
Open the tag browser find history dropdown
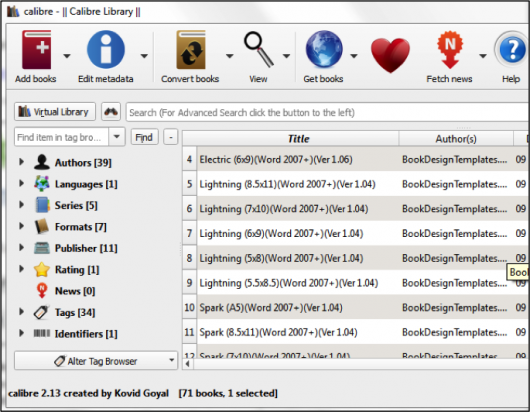coord(117,137)
